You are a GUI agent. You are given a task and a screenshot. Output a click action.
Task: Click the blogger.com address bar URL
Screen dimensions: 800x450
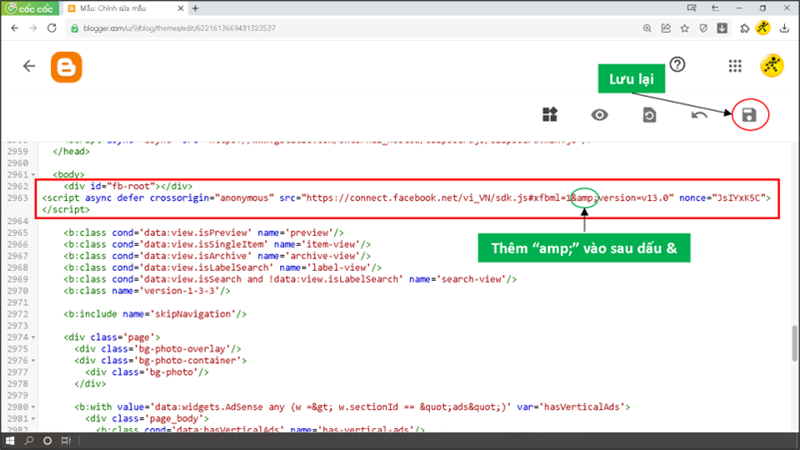180,28
